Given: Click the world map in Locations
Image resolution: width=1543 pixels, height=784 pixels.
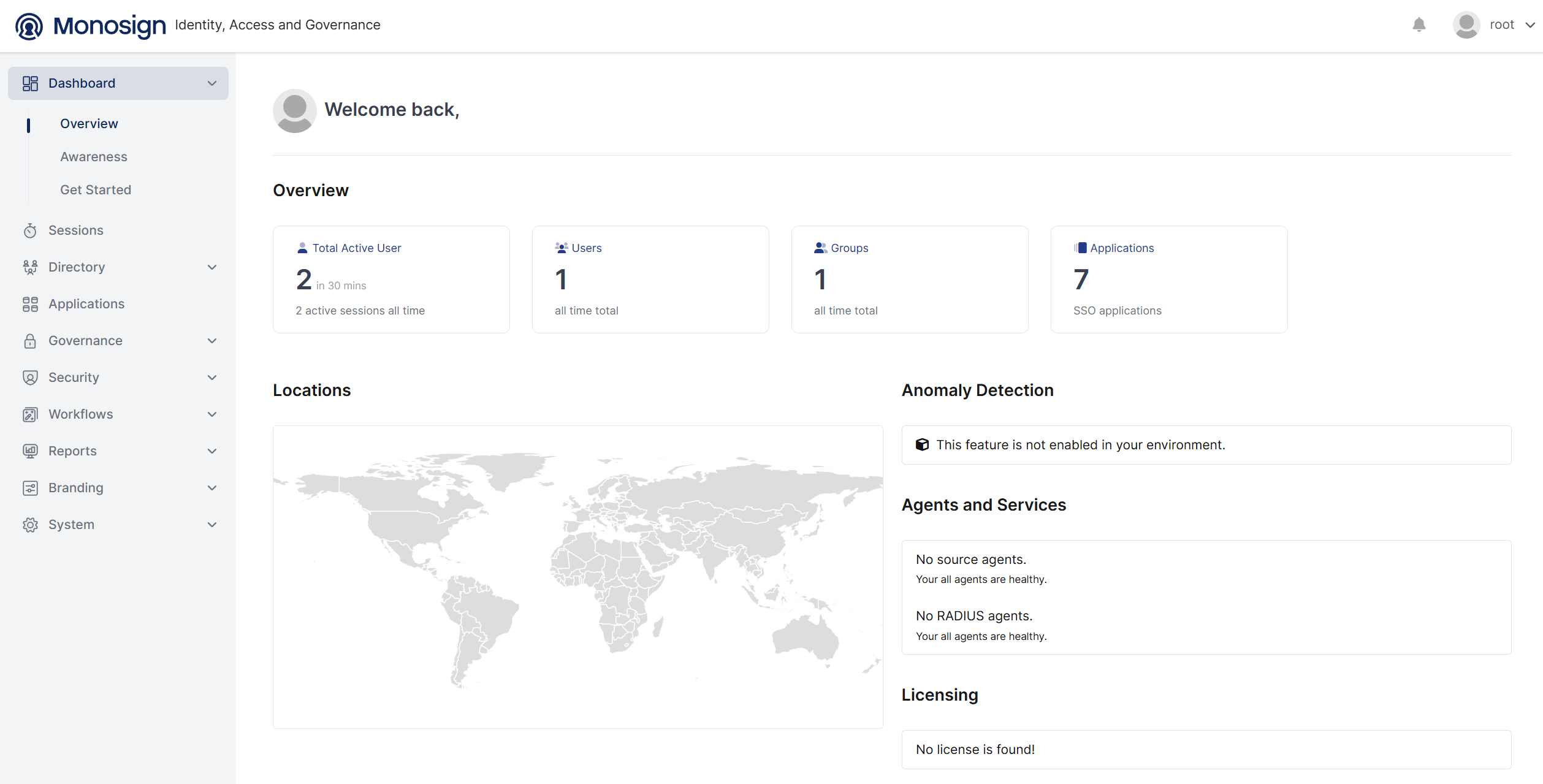Looking at the screenshot, I should [x=577, y=576].
